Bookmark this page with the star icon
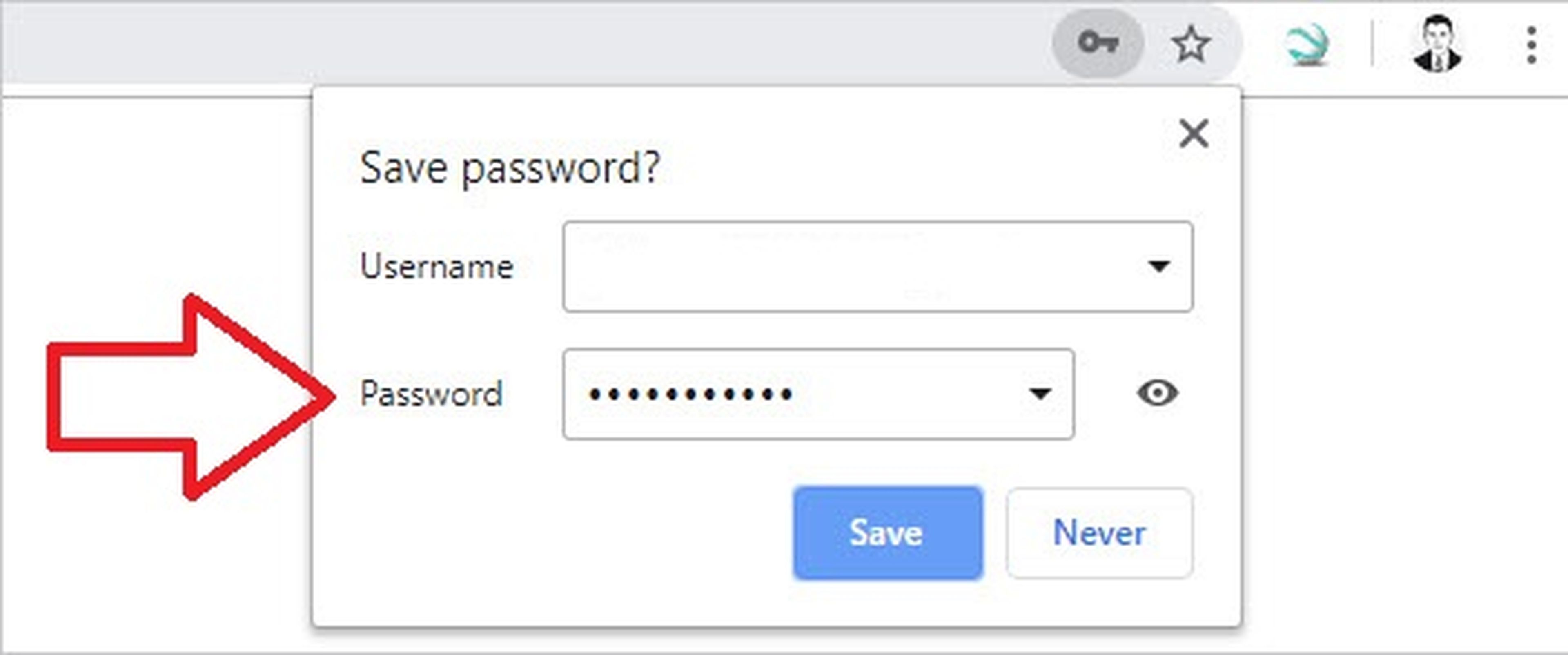The image size is (1568, 655). 1191,45
